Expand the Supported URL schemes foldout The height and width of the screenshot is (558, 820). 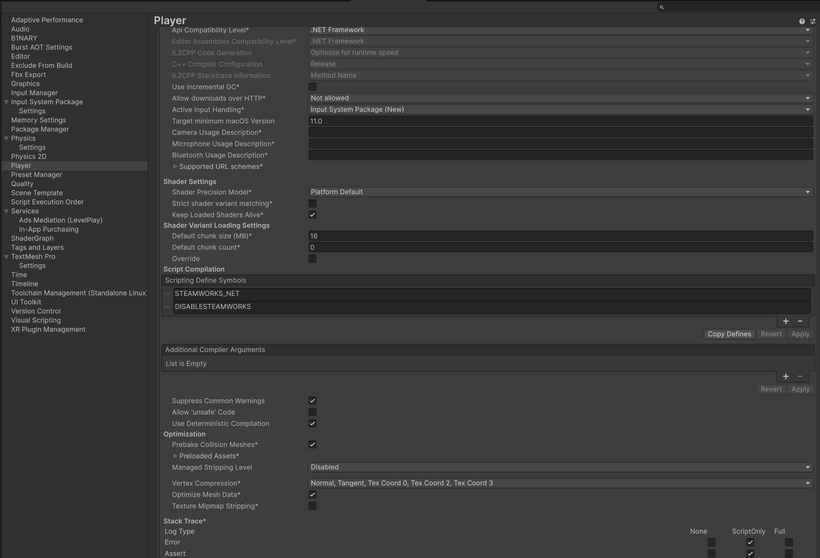click(175, 167)
